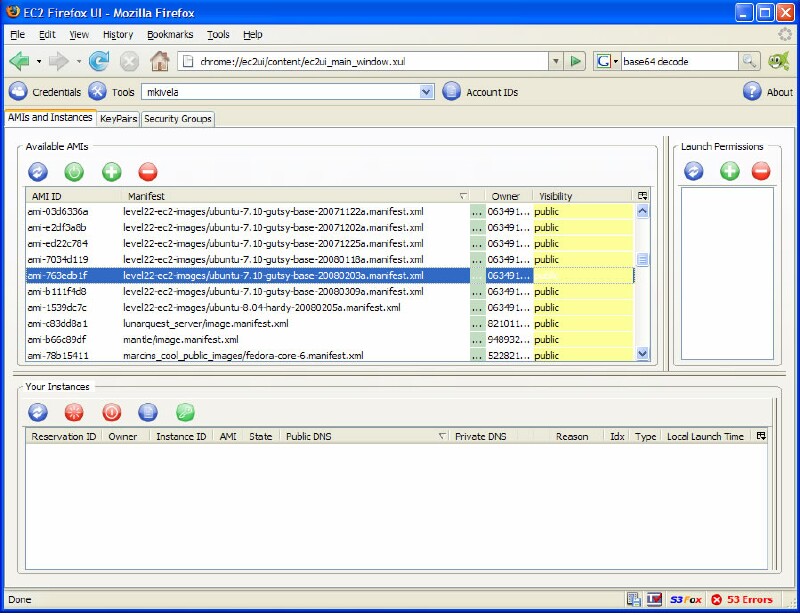Viewport: 800px width, 615px height.
Task: Expand the URL bar history dropdown
Action: [x=556, y=61]
